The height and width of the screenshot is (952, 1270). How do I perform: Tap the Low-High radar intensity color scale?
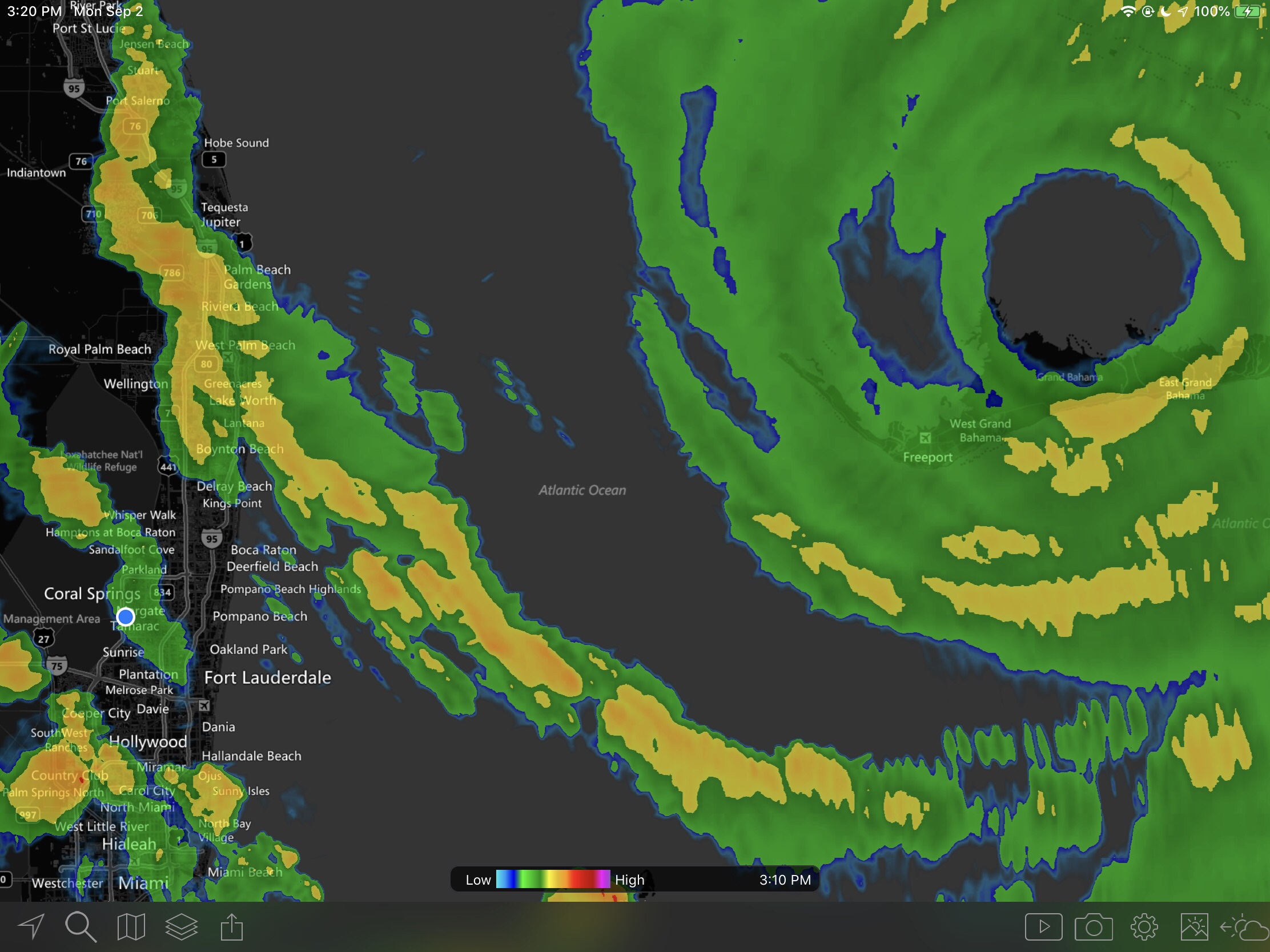(553, 879)
